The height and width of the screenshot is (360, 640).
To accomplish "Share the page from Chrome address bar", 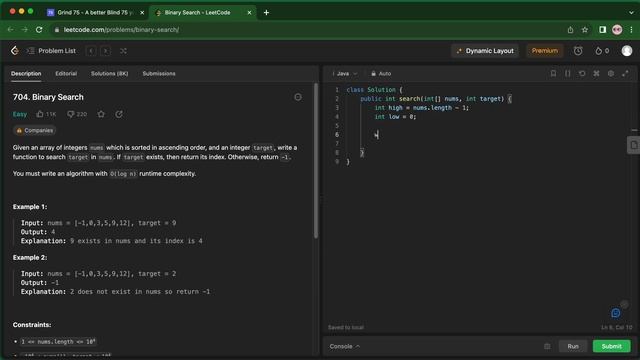I will tap(570, 30).
